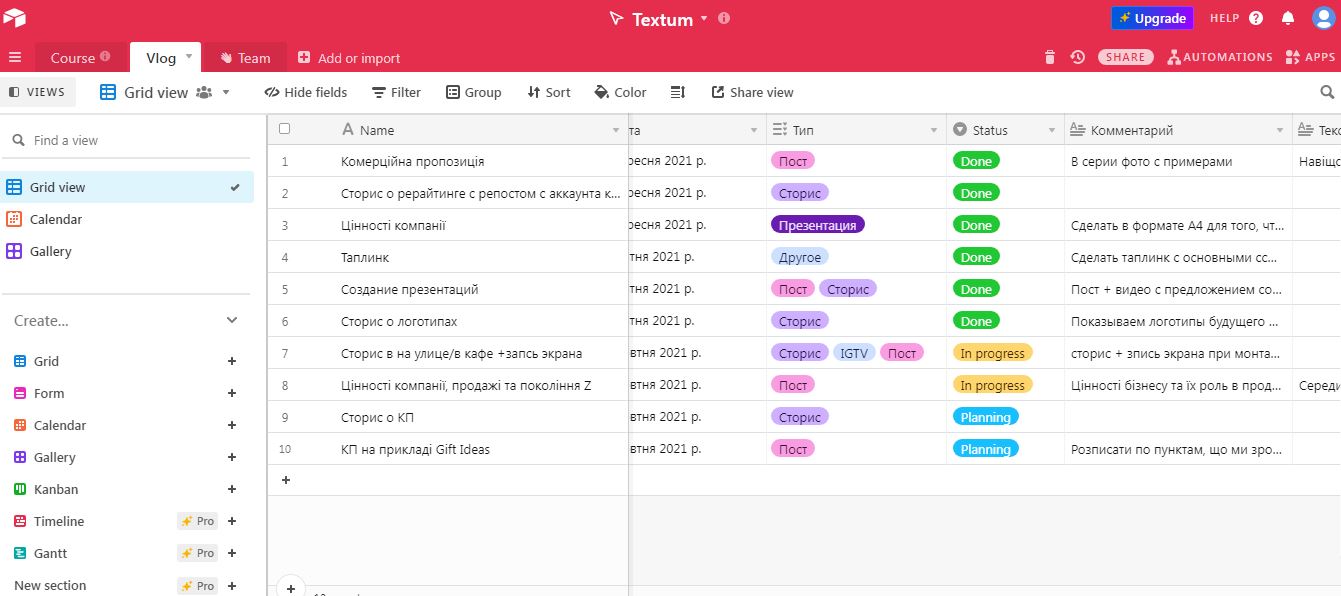Click comment 'В серии фото с примерами'
The height and width of the screenshot is (596, 1341).
tap(1151, 161)
